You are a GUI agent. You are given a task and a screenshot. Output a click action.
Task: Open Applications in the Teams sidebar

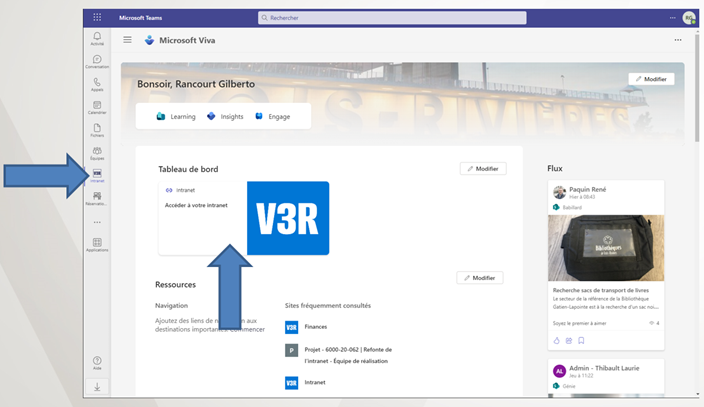(97, 245)
